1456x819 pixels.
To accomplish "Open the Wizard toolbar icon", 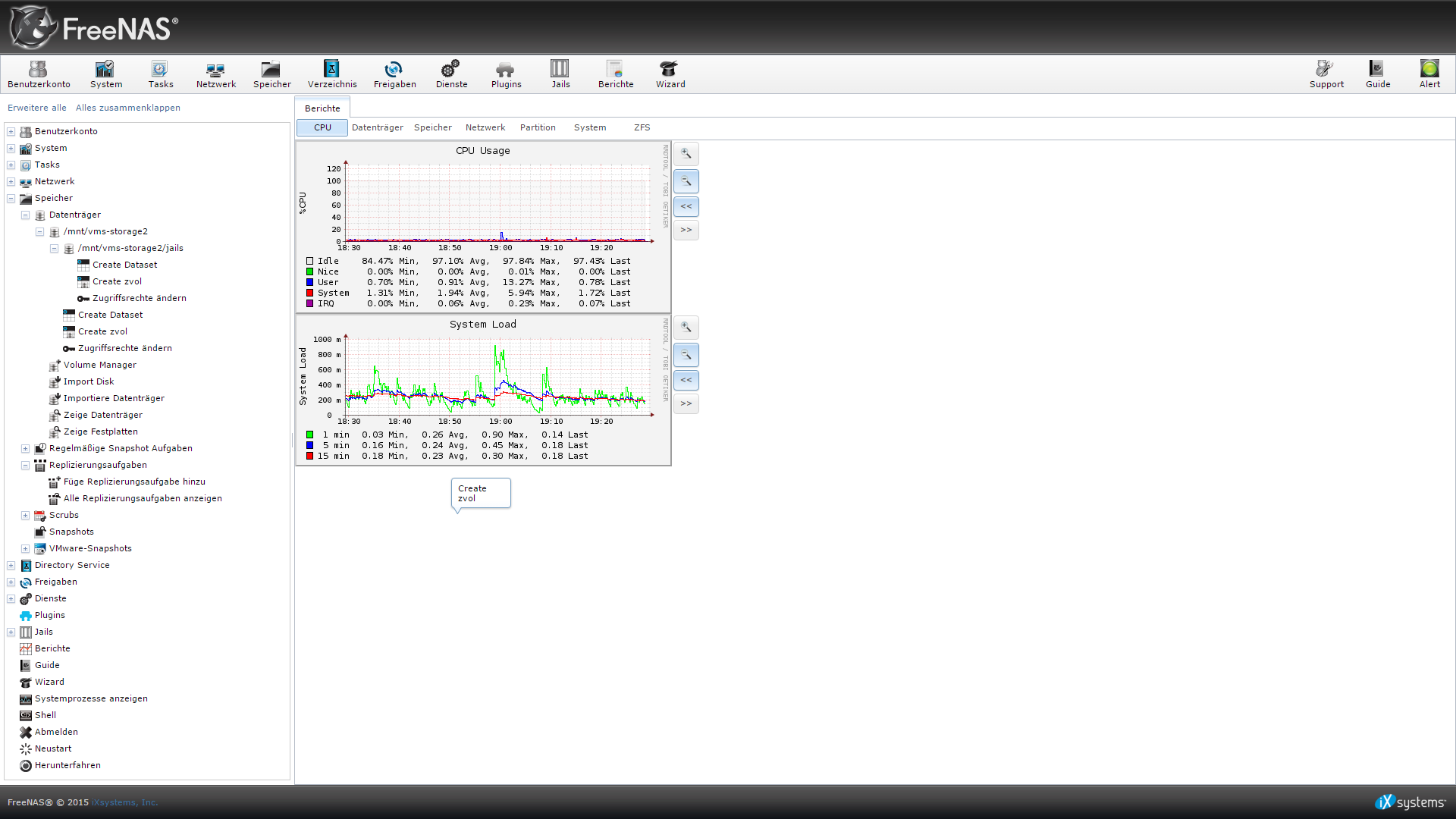I will coord(670,74).
